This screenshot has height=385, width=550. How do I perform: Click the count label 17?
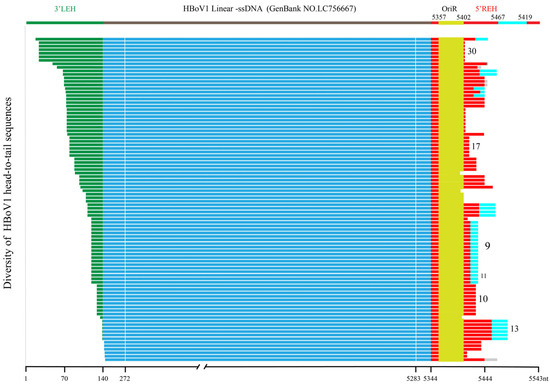[x=476, y=146]
